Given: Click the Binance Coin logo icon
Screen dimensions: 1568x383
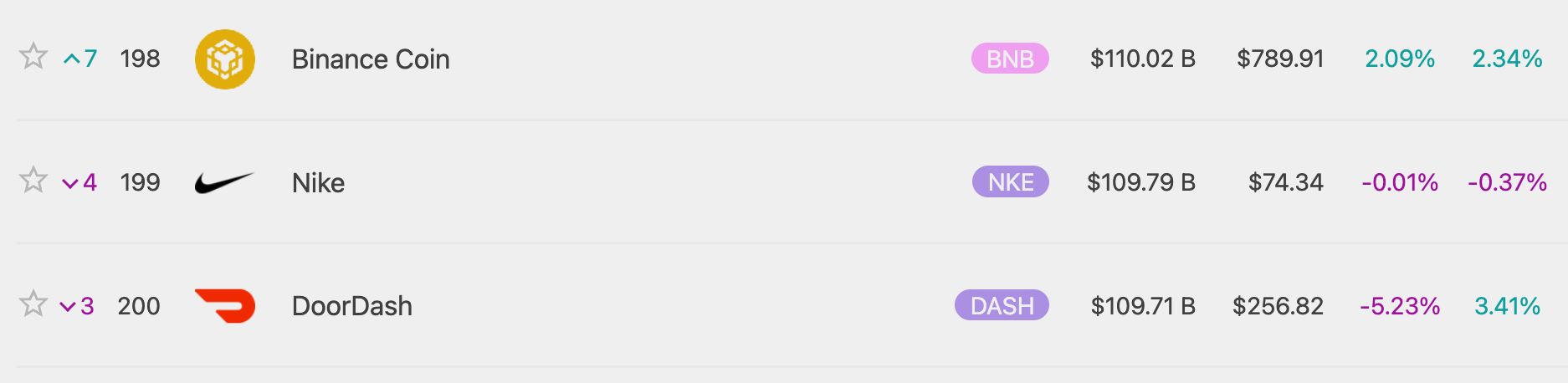Looking at the screenshot, I should pos(224,59).
